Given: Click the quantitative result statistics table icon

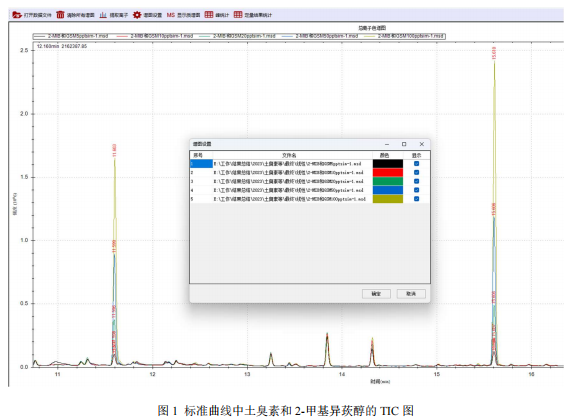Looking at the screenshot, I should (x=238, y=15).
